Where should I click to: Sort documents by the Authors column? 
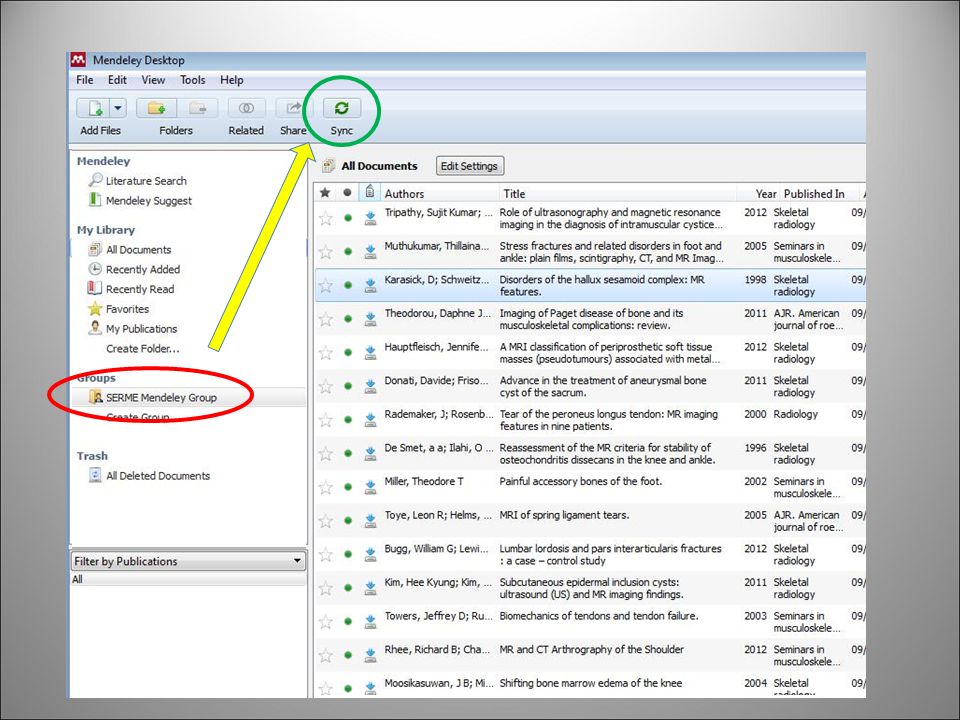click(x=404, y=193)
